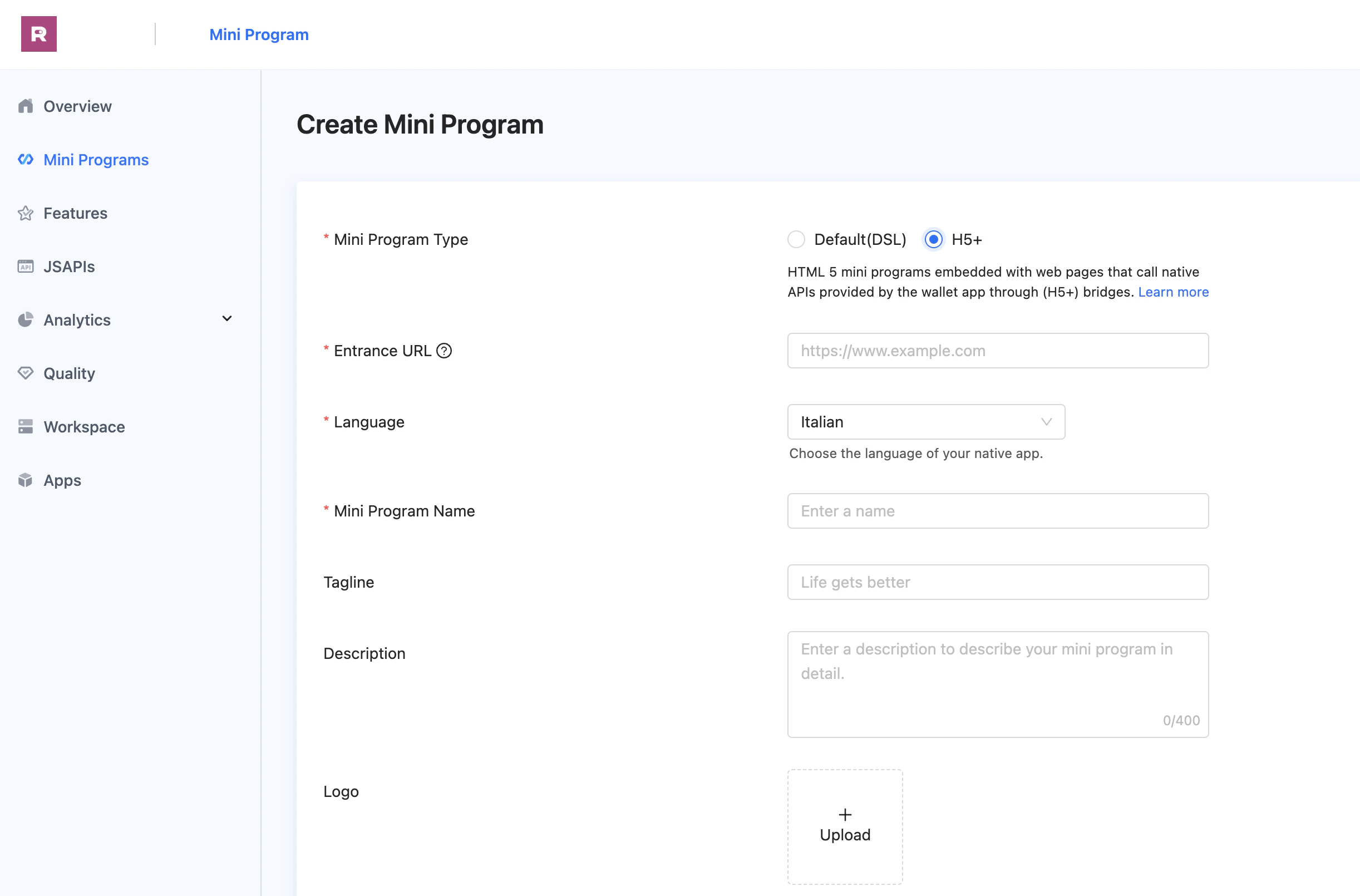This screenshot has width=1360, height=896.
Task: Switch to the Quality section
Action: click(x=68, y=373)
